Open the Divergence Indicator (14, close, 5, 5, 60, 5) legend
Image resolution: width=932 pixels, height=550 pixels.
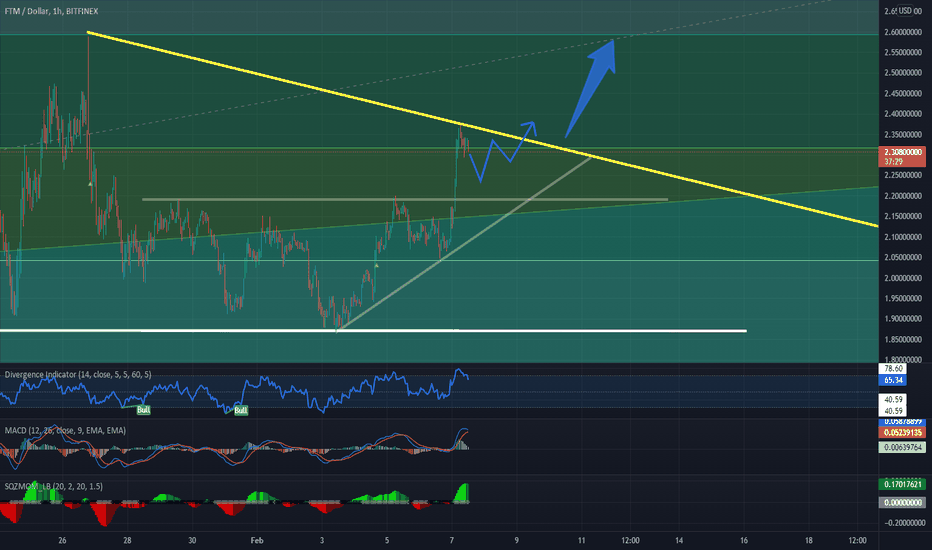78,375
